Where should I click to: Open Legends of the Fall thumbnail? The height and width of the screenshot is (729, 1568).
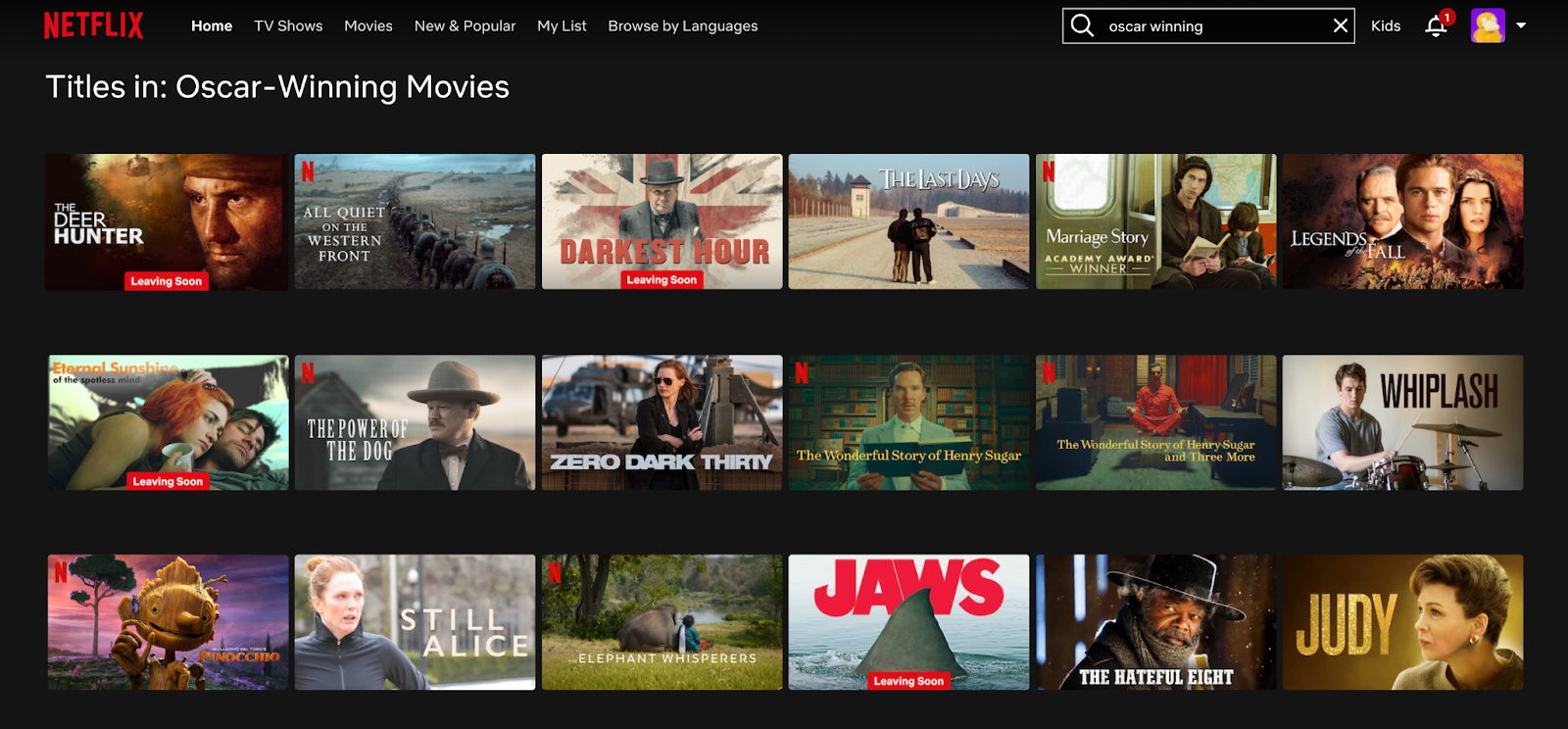point(1403,221)
